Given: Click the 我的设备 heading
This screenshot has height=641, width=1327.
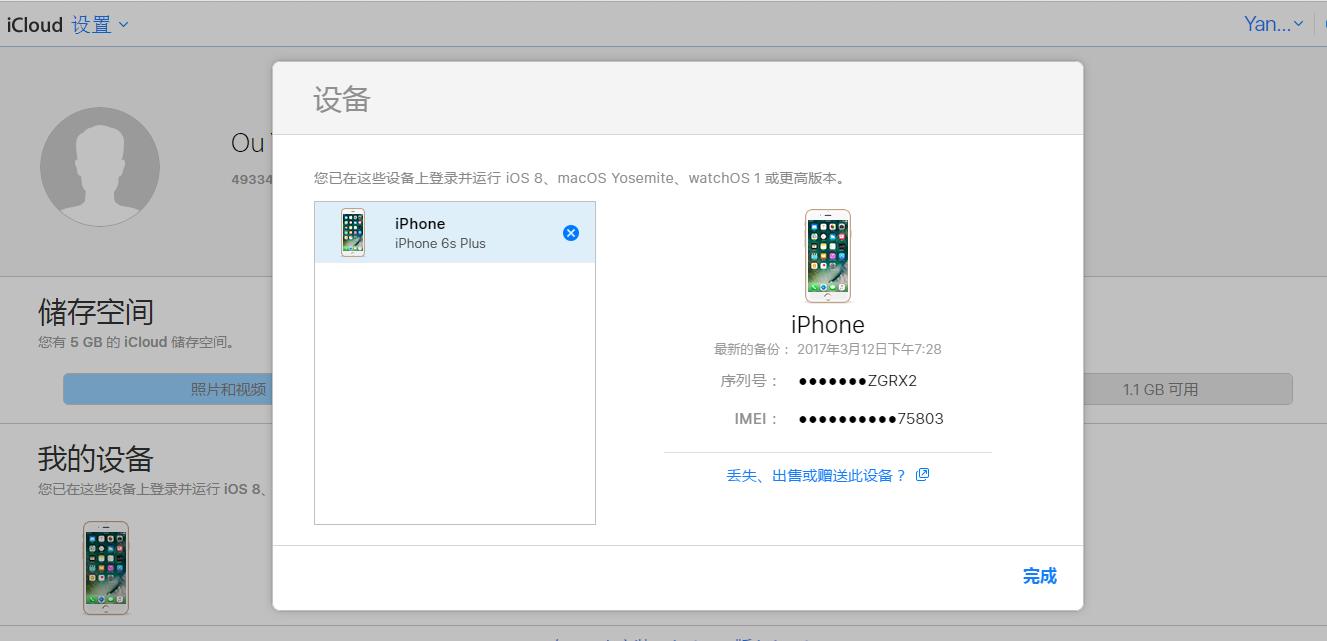Looking at the screenshot, I should 96,459.
